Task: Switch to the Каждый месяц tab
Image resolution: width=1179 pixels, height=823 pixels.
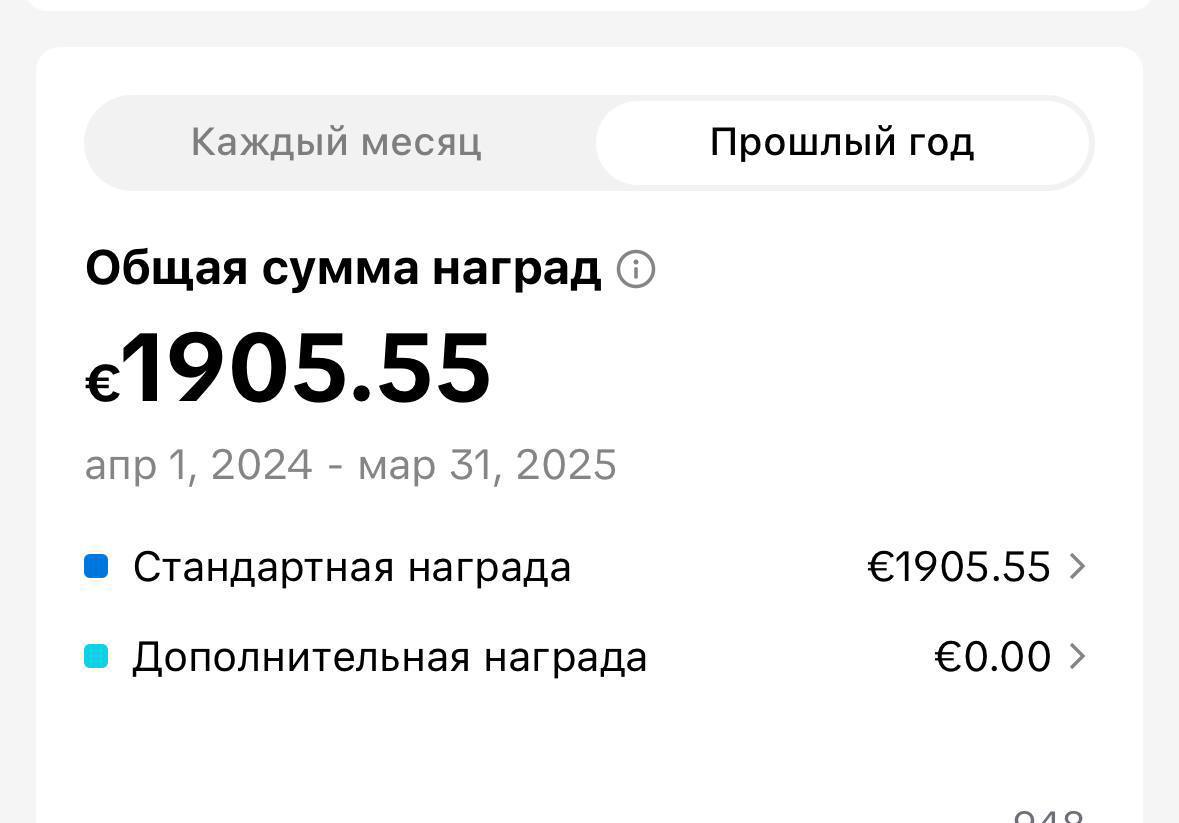Action: coord(336,142)
